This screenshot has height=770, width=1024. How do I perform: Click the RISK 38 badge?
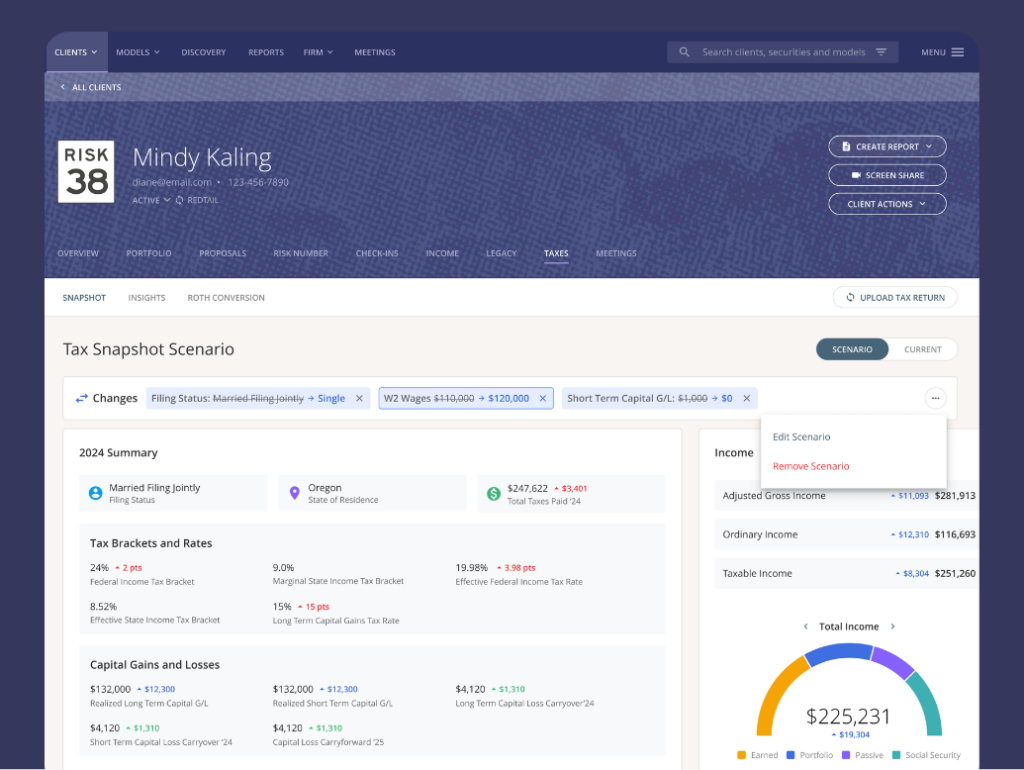pos(86,171)
